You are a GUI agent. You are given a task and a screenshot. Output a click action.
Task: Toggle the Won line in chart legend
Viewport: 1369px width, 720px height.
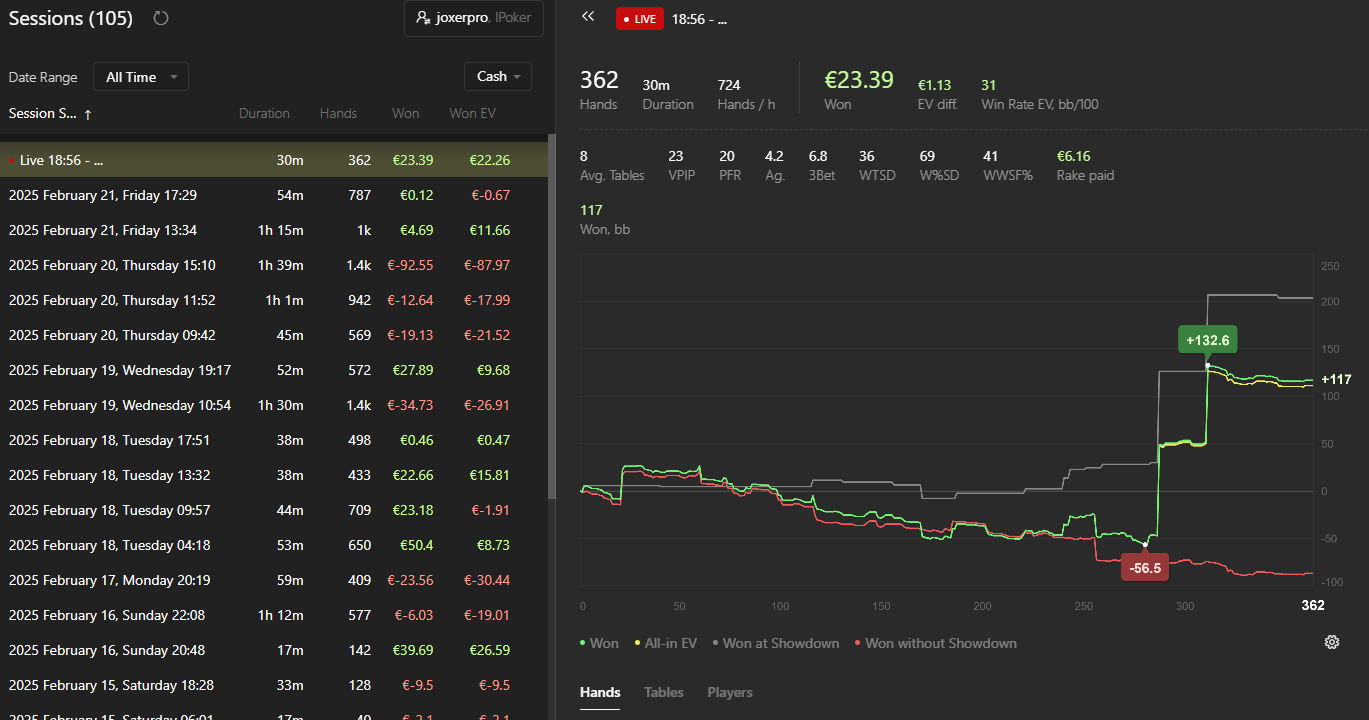point(599,643)
